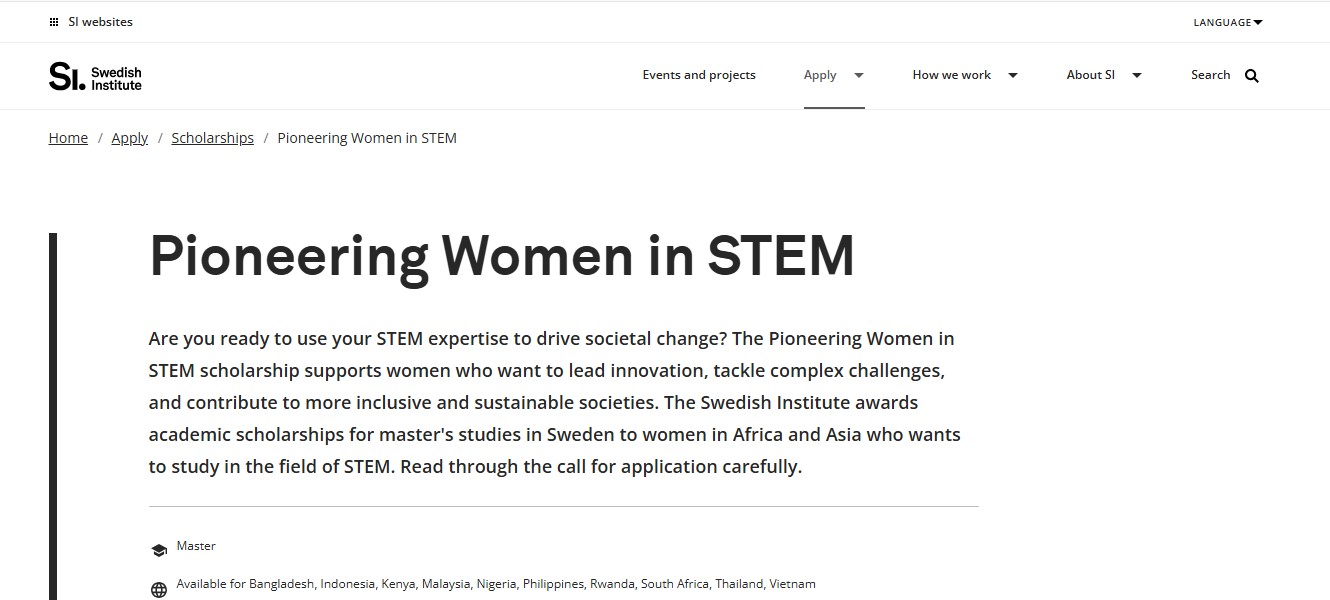Viewport: 1330px width, 600px height.
Task: Open the About SI menu
Action: 1090,75
